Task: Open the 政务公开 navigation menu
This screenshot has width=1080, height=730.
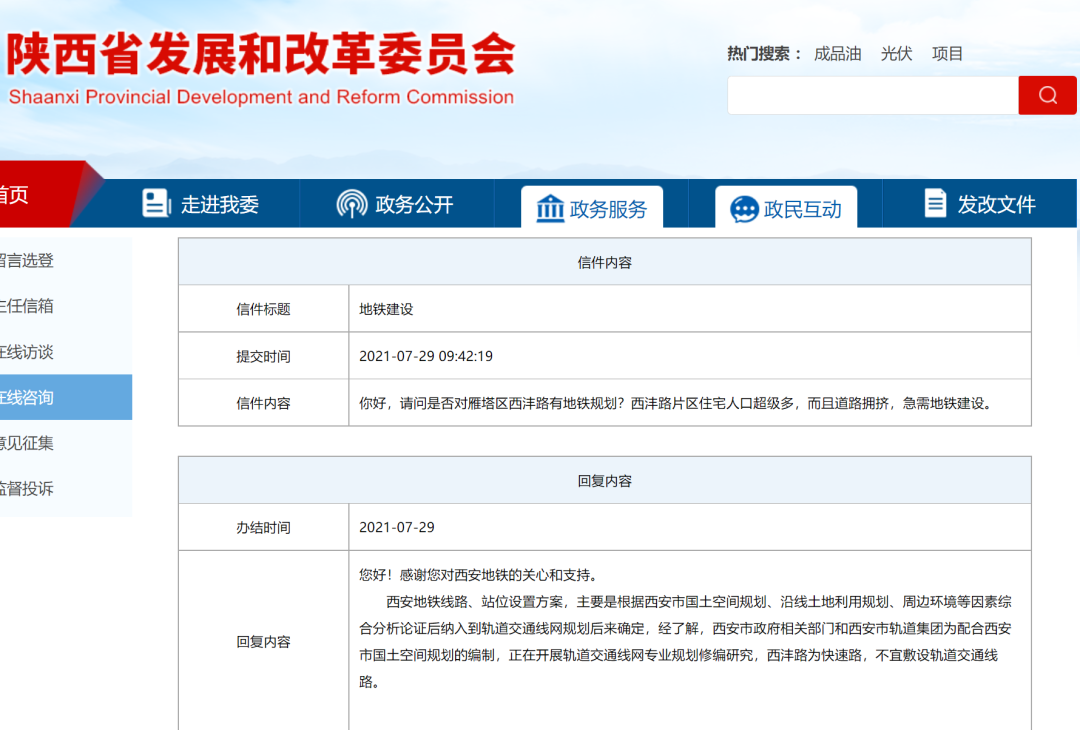Action: (414, 205)
